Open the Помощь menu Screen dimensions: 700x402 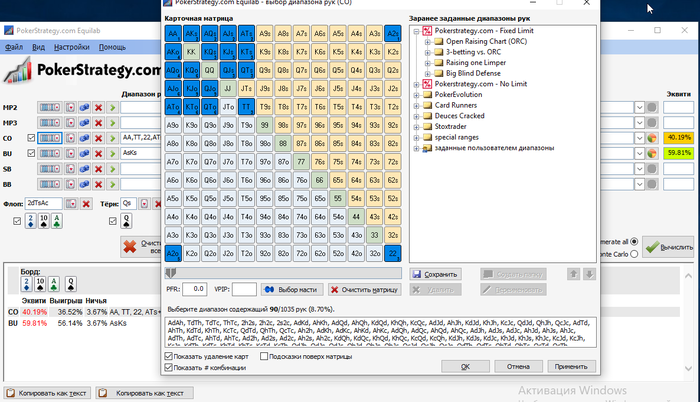tap(112, 47)
